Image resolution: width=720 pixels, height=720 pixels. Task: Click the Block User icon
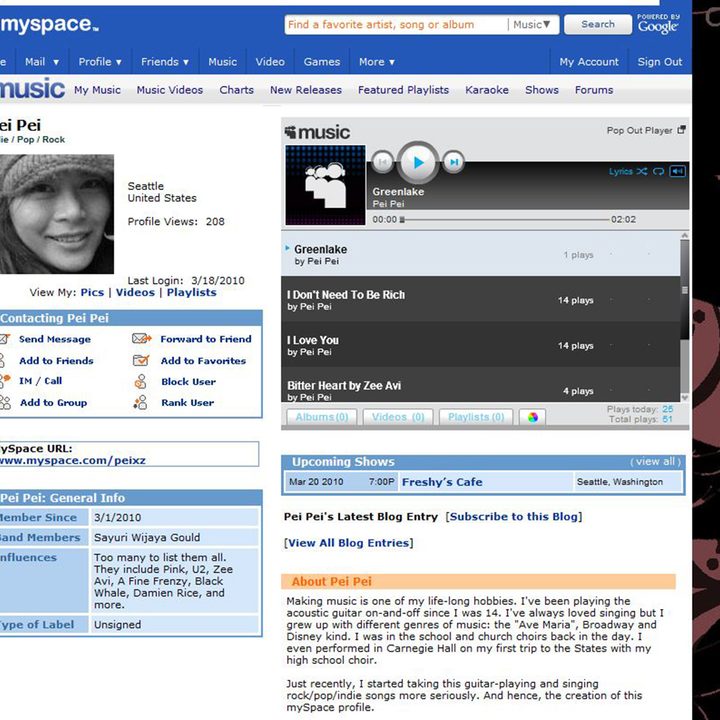coord(141,381)
